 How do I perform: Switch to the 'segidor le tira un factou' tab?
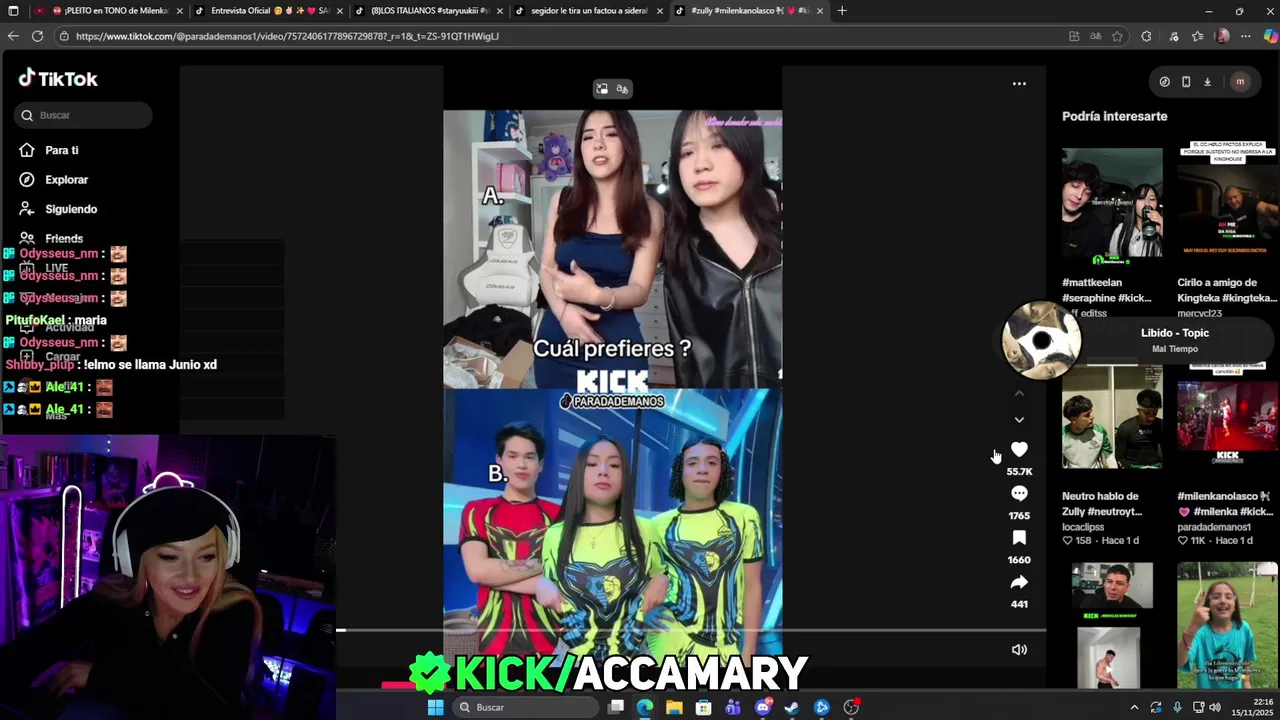[x=589, y=11]
